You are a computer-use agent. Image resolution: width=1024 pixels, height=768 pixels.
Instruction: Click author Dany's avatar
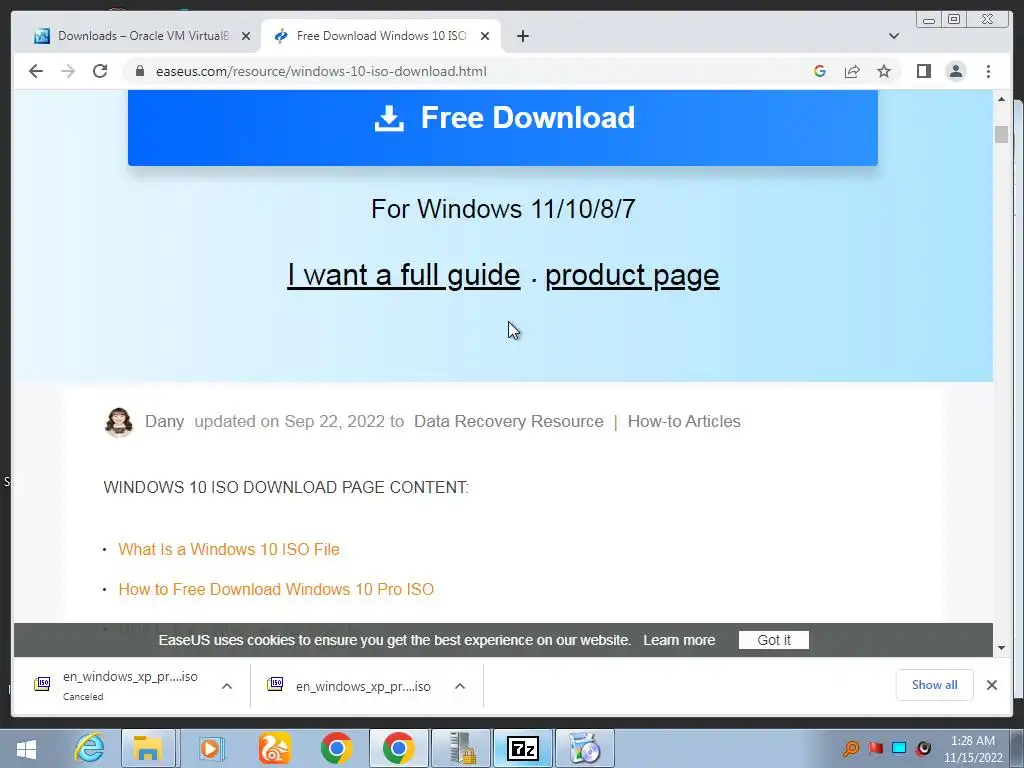click(x=119, y=422)
